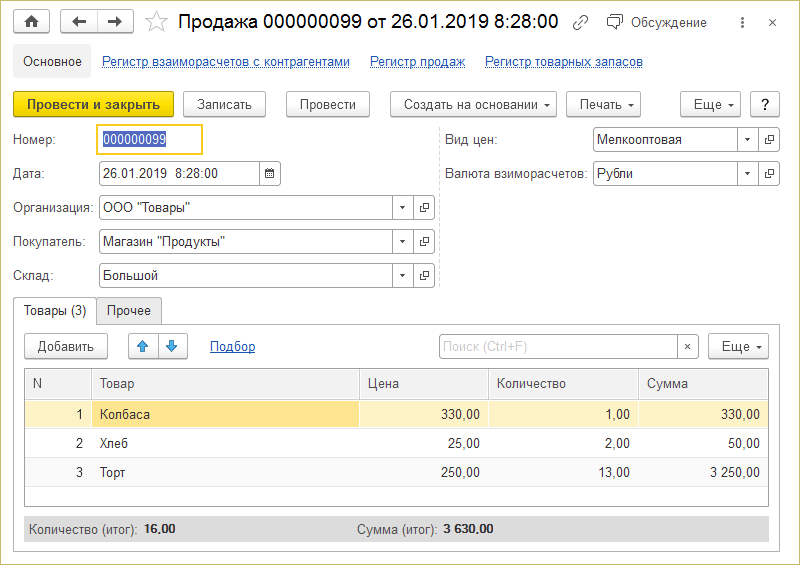Select the Торт row cell

click(226, 472)
